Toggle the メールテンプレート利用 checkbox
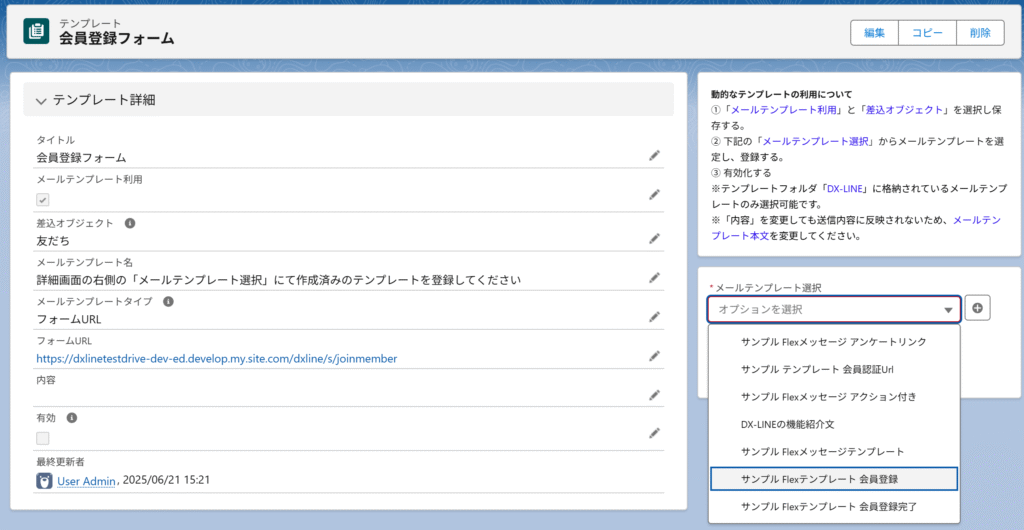Screen dimensions: 1024x530 pyautogui.click(x=43, y=199)
